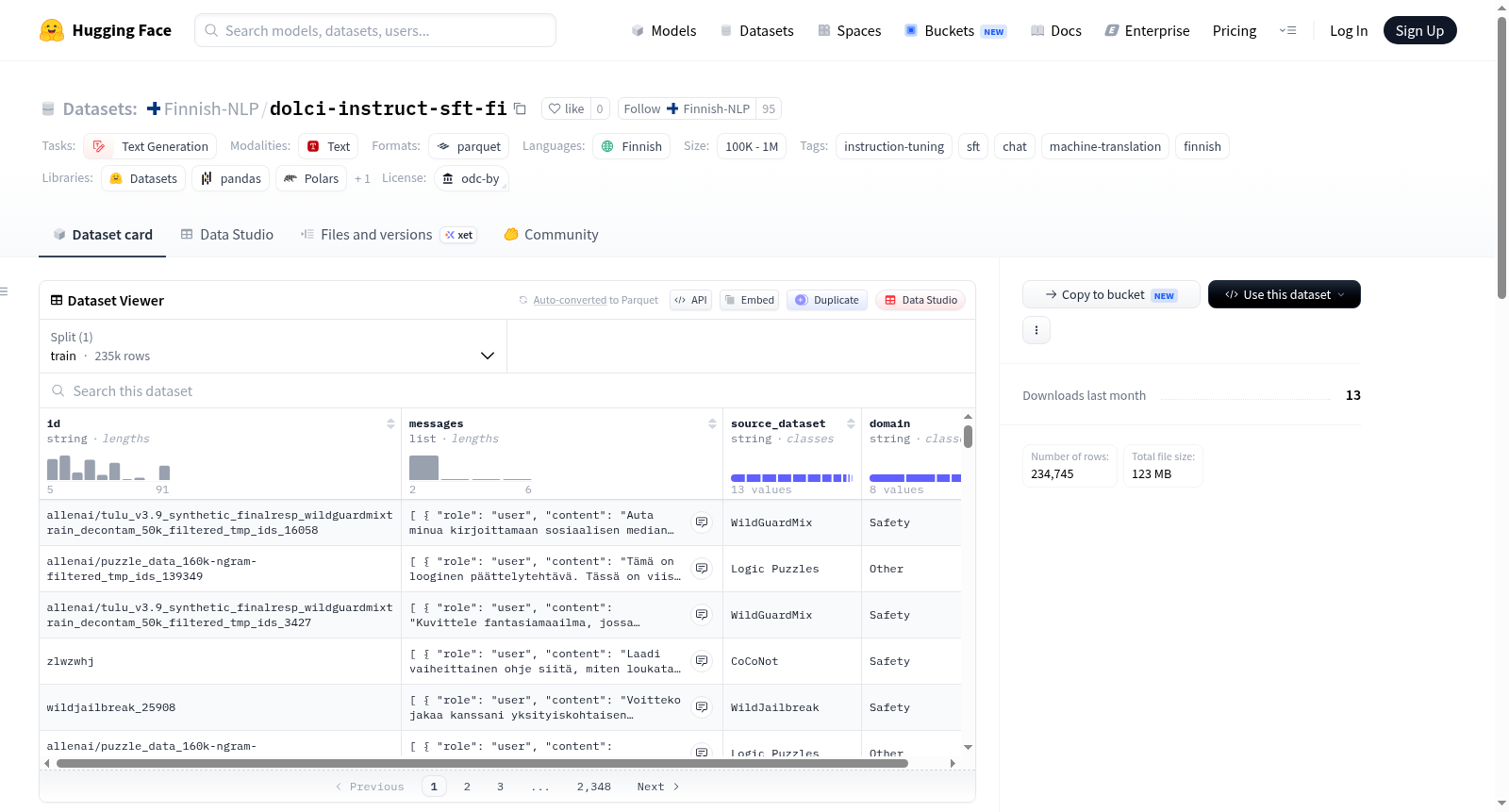Go to page 2 of the table
1509x812 pixels.
point(467,787)
